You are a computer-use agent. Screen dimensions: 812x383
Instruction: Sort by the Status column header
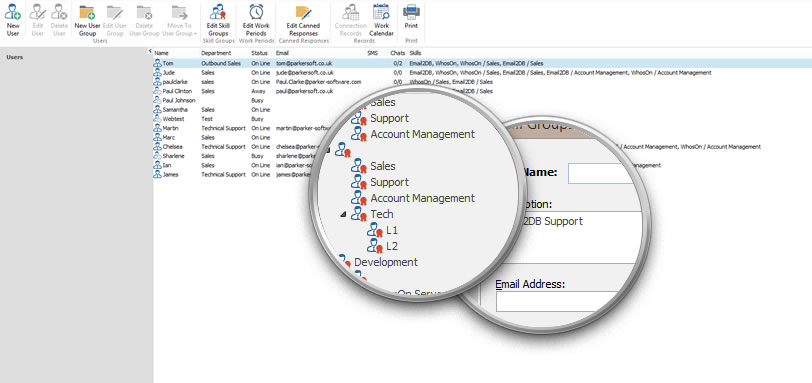click(259, 53)
